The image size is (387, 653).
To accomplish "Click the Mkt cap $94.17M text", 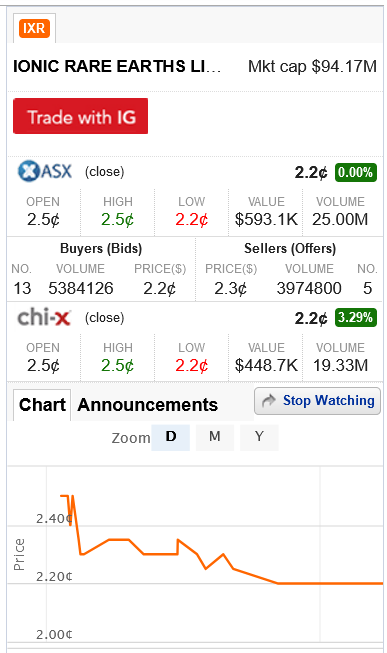I will click(x=312, y=67).
